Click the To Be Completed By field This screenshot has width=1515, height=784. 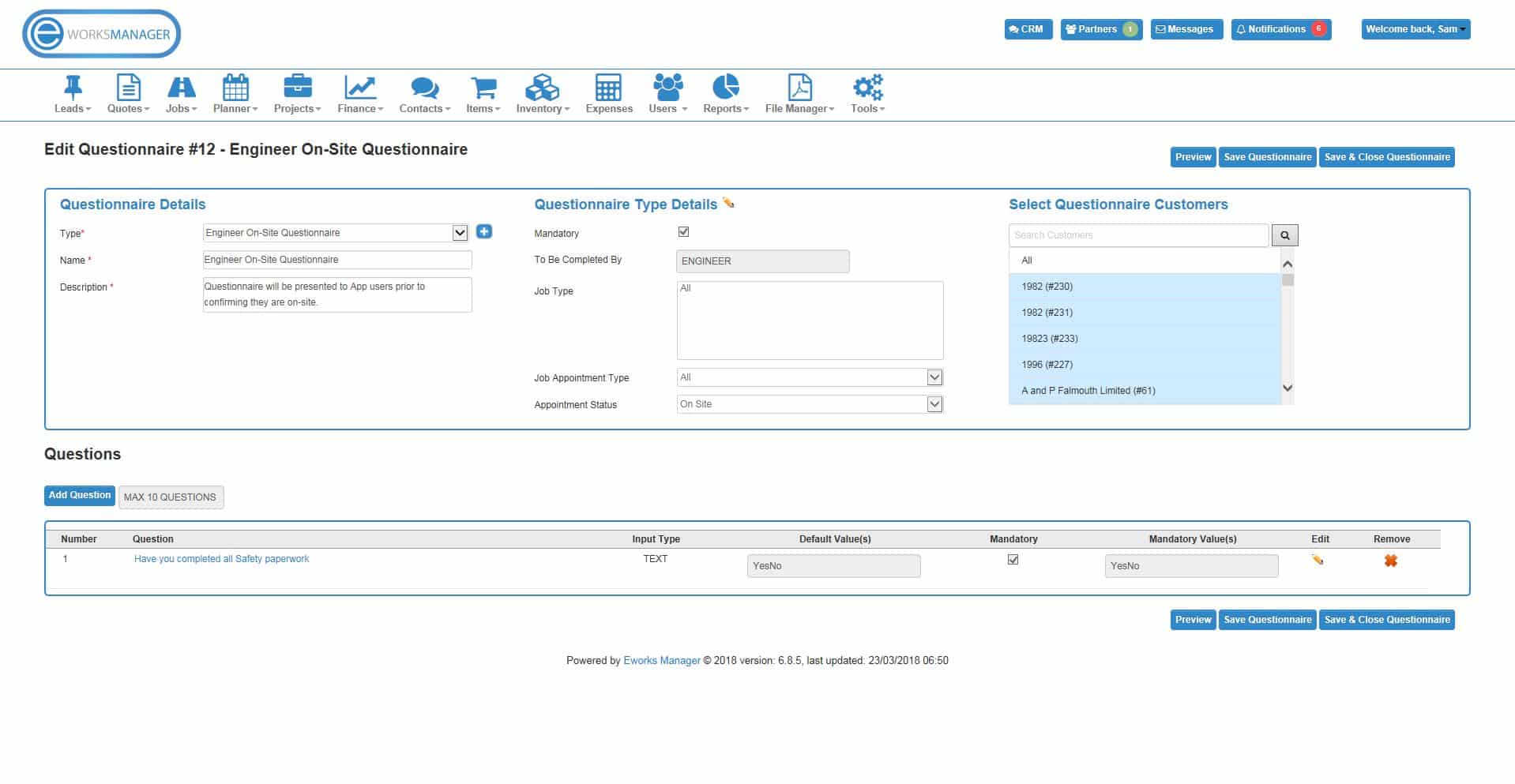[763, 261]
